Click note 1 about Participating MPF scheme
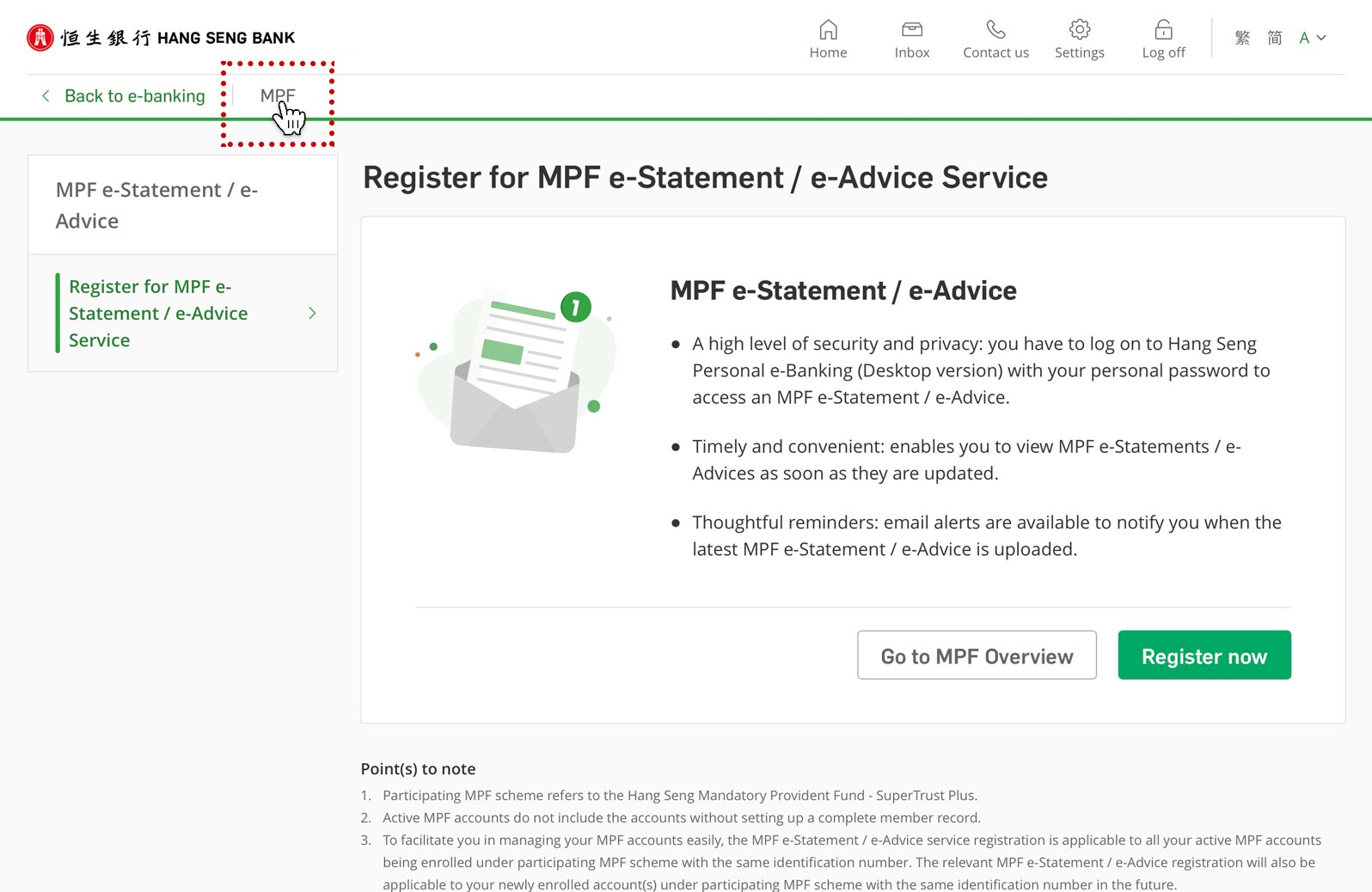This screenshot has height=892, width=1372. point(680,796)
